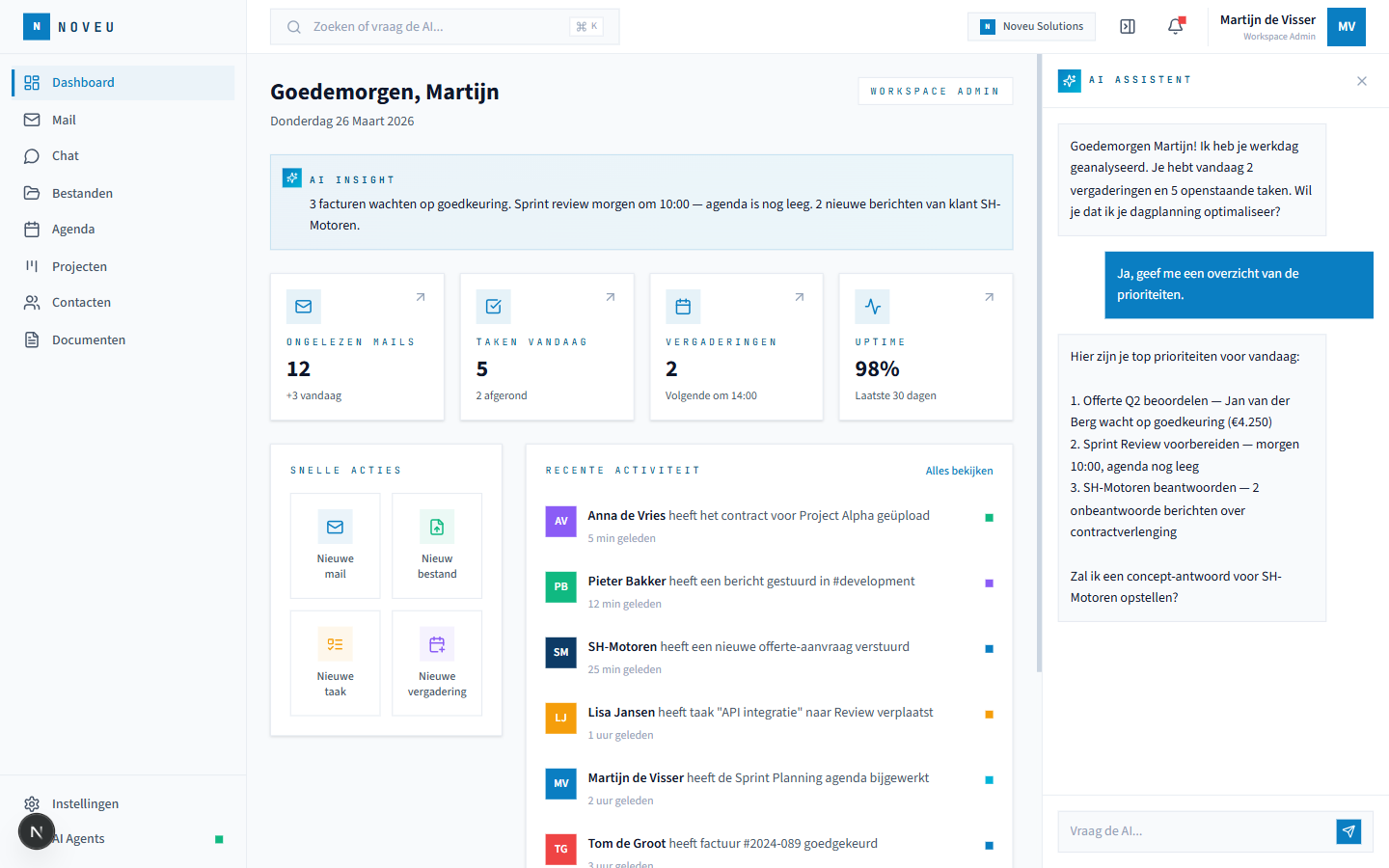This screenshot has height=868, width=1389.
Task: Open the round N logo floating button
Action: point(37,831)
